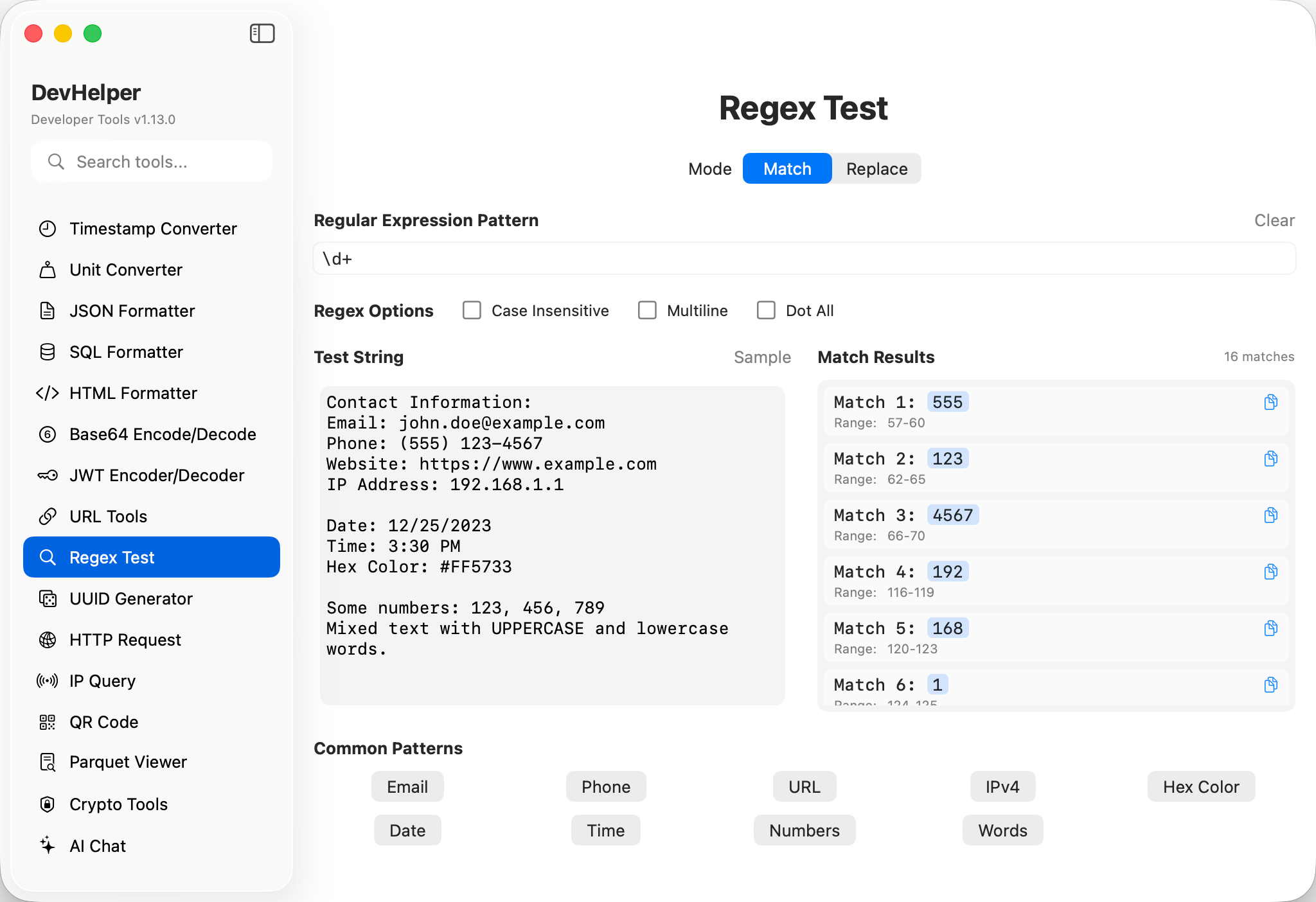Viewport: 1316px width, 902px height.
Task: Apply the Hex Color common pattern
Action: pos(1200,787)
